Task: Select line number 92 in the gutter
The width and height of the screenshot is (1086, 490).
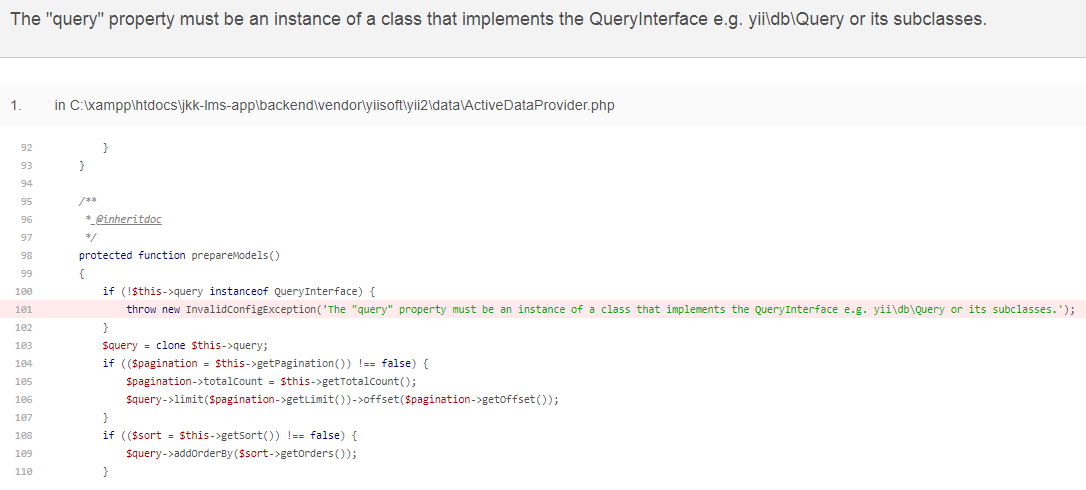Action: (x=27, y=147)
